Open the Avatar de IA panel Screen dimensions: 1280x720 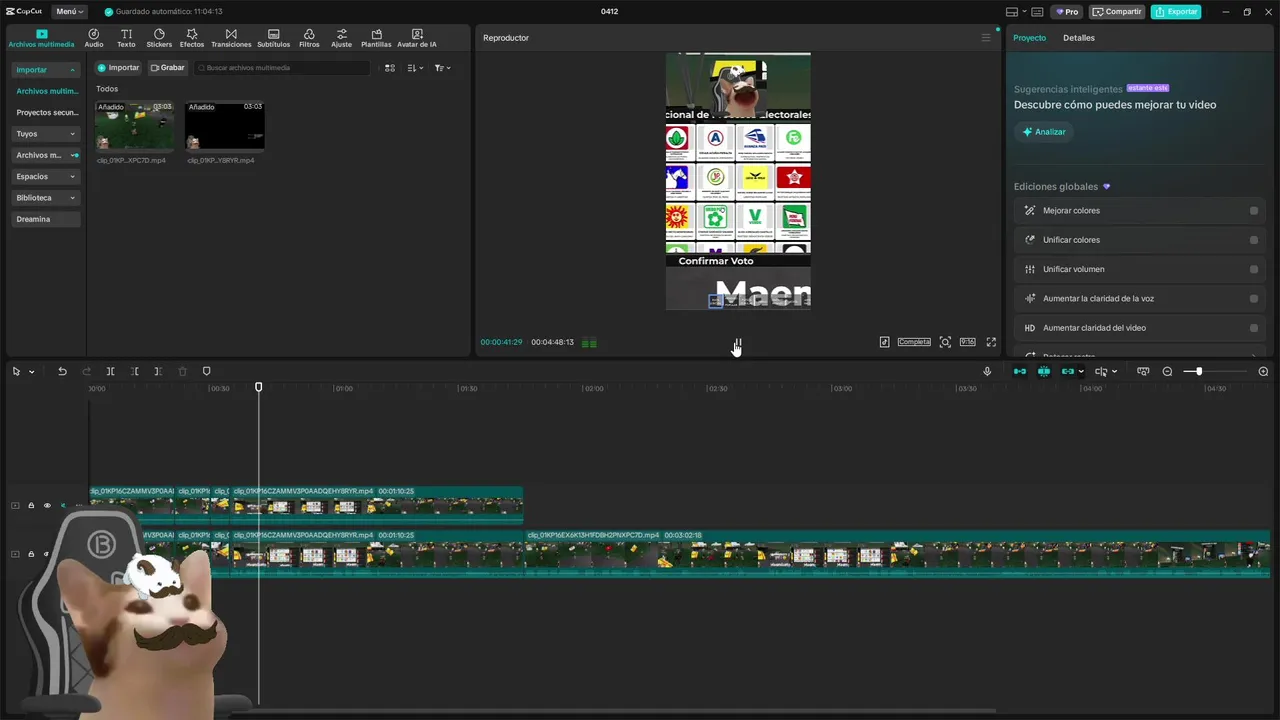tap(417, 38)
